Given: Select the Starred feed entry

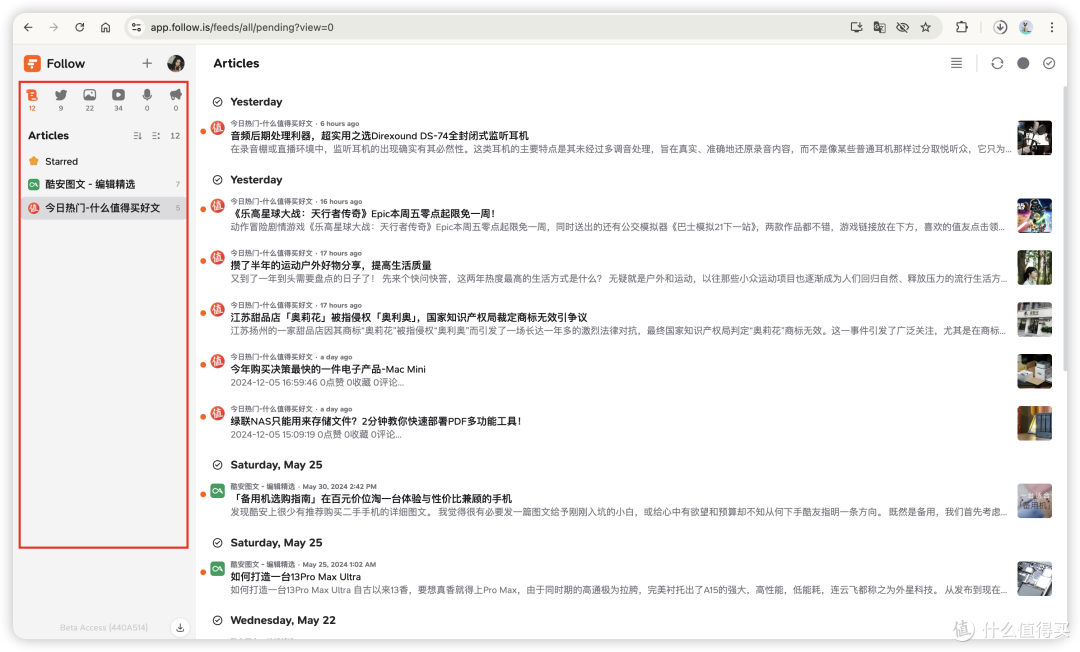Looking at the screenshot, I should tap(62, 161).
